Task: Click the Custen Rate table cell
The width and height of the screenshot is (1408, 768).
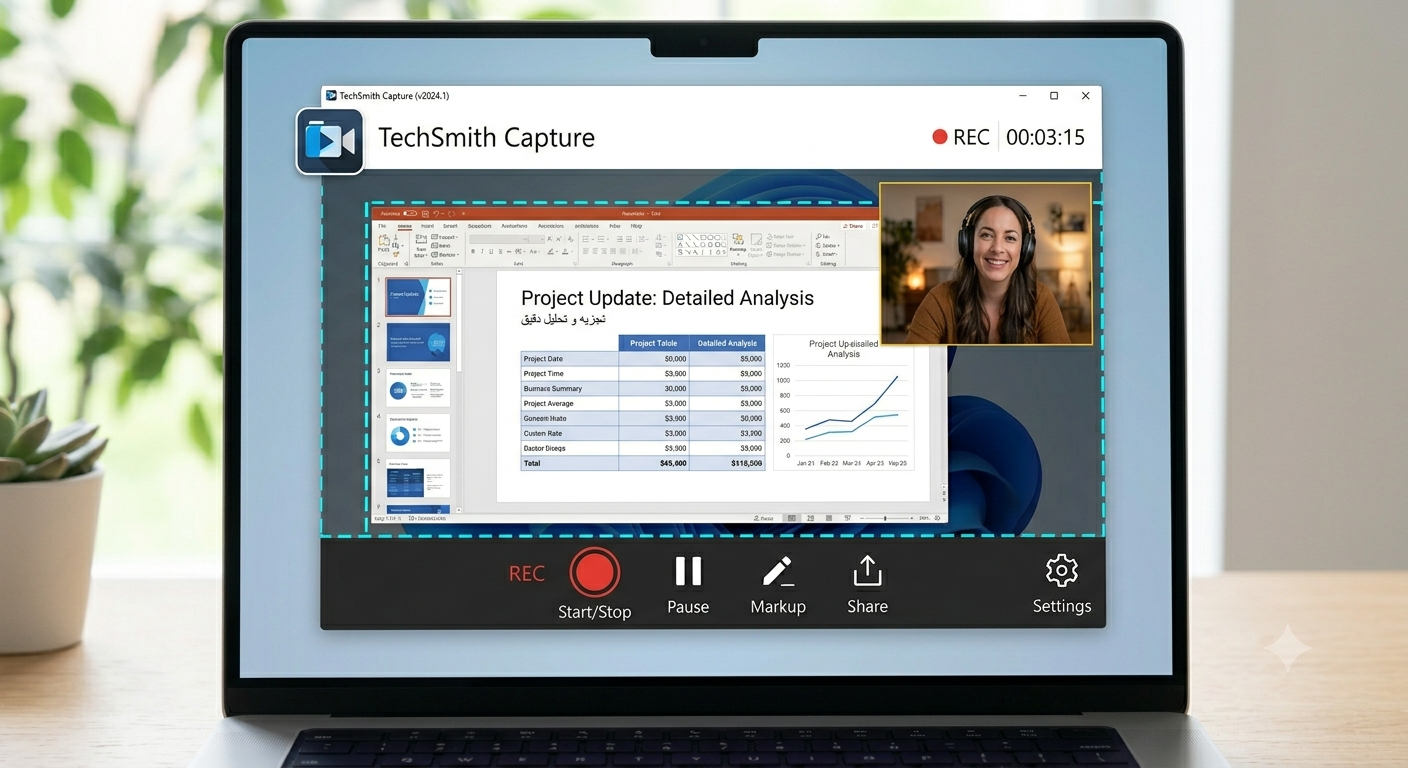Action: coord(569,433)
